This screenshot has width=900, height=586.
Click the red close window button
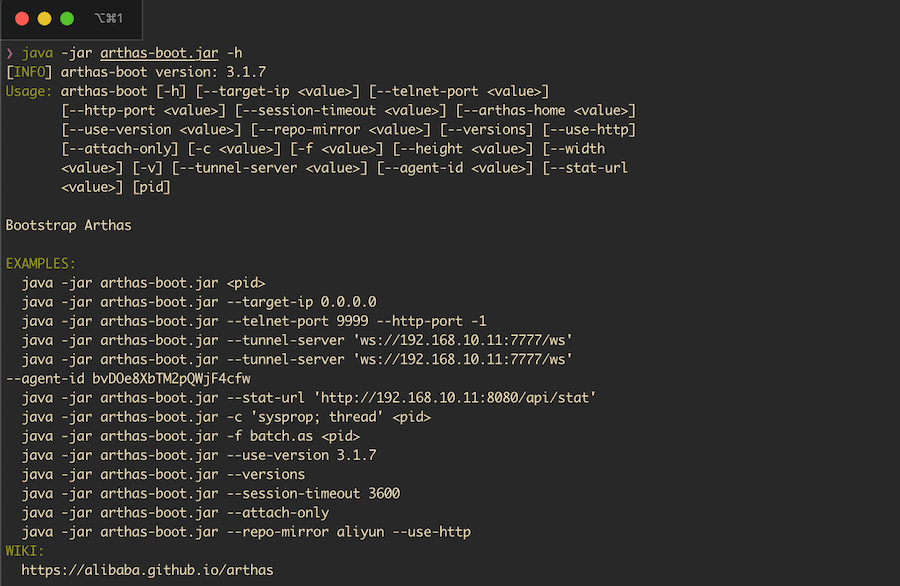[x=22, y=19]
